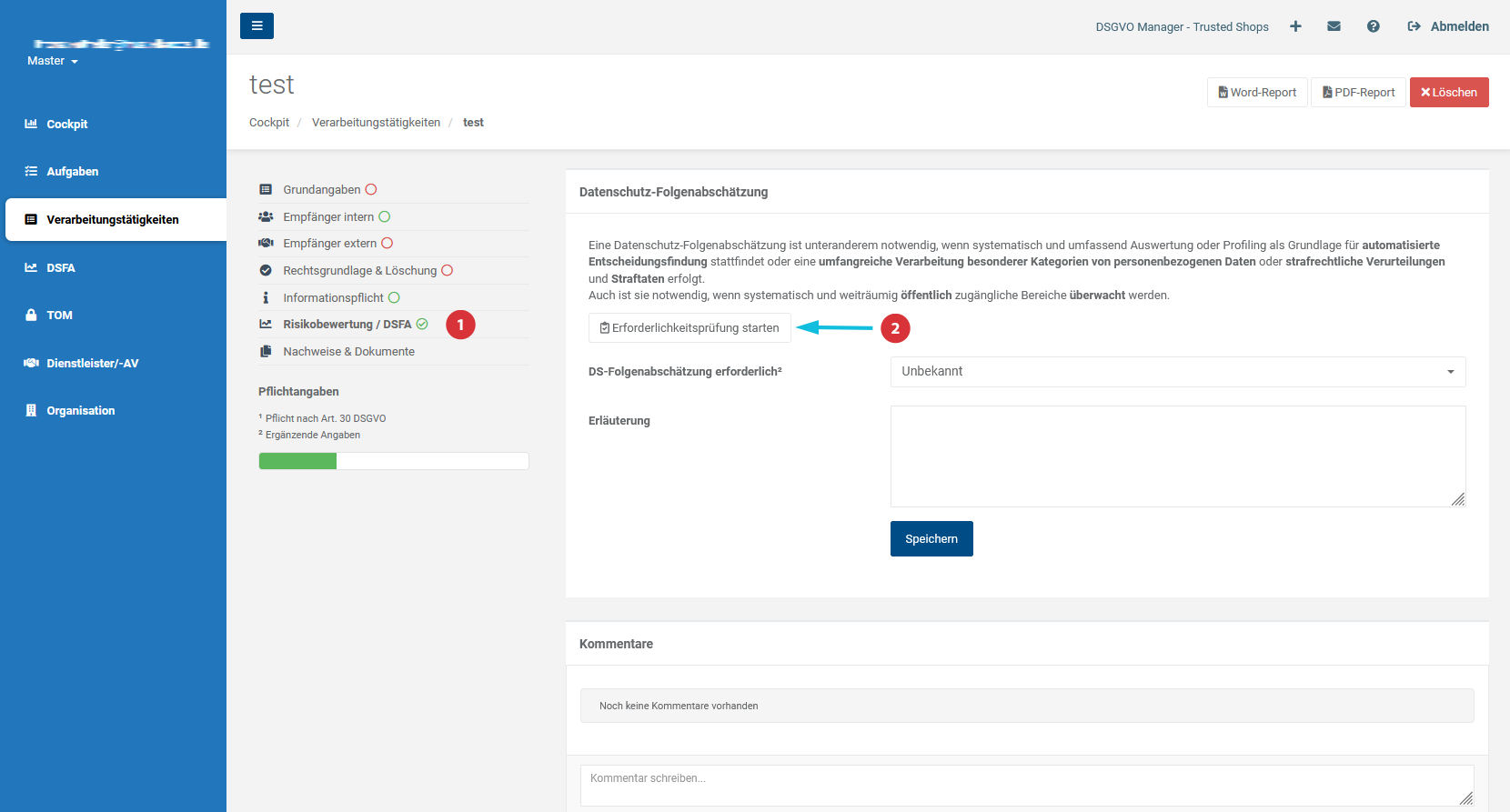1510x812 pixels.
Task: Open DS-Folgenabschätzung erforderlich dropdown showing Unbekannt
Action: pos(1177,372)
